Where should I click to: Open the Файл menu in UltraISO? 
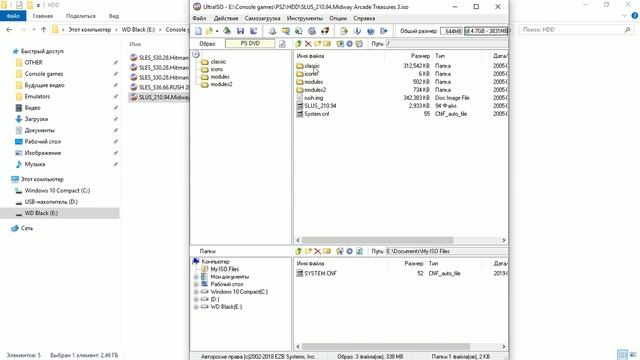[x=199, y=18]
